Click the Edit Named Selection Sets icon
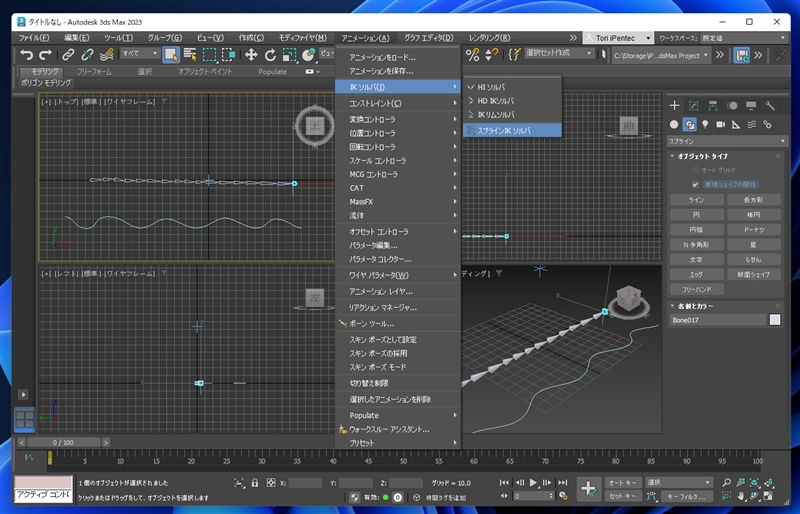 click(515, 54)
